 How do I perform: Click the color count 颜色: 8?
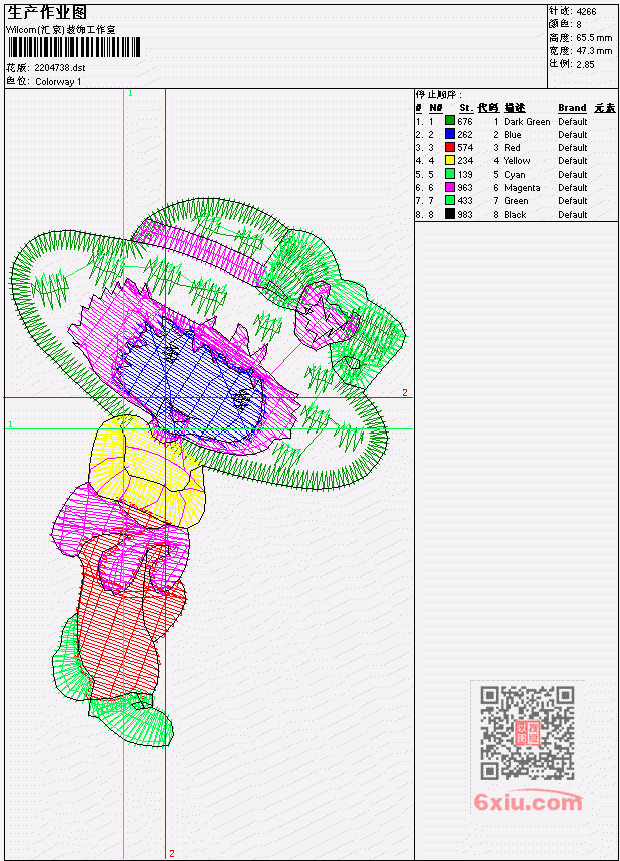click(x=565, y=24)
